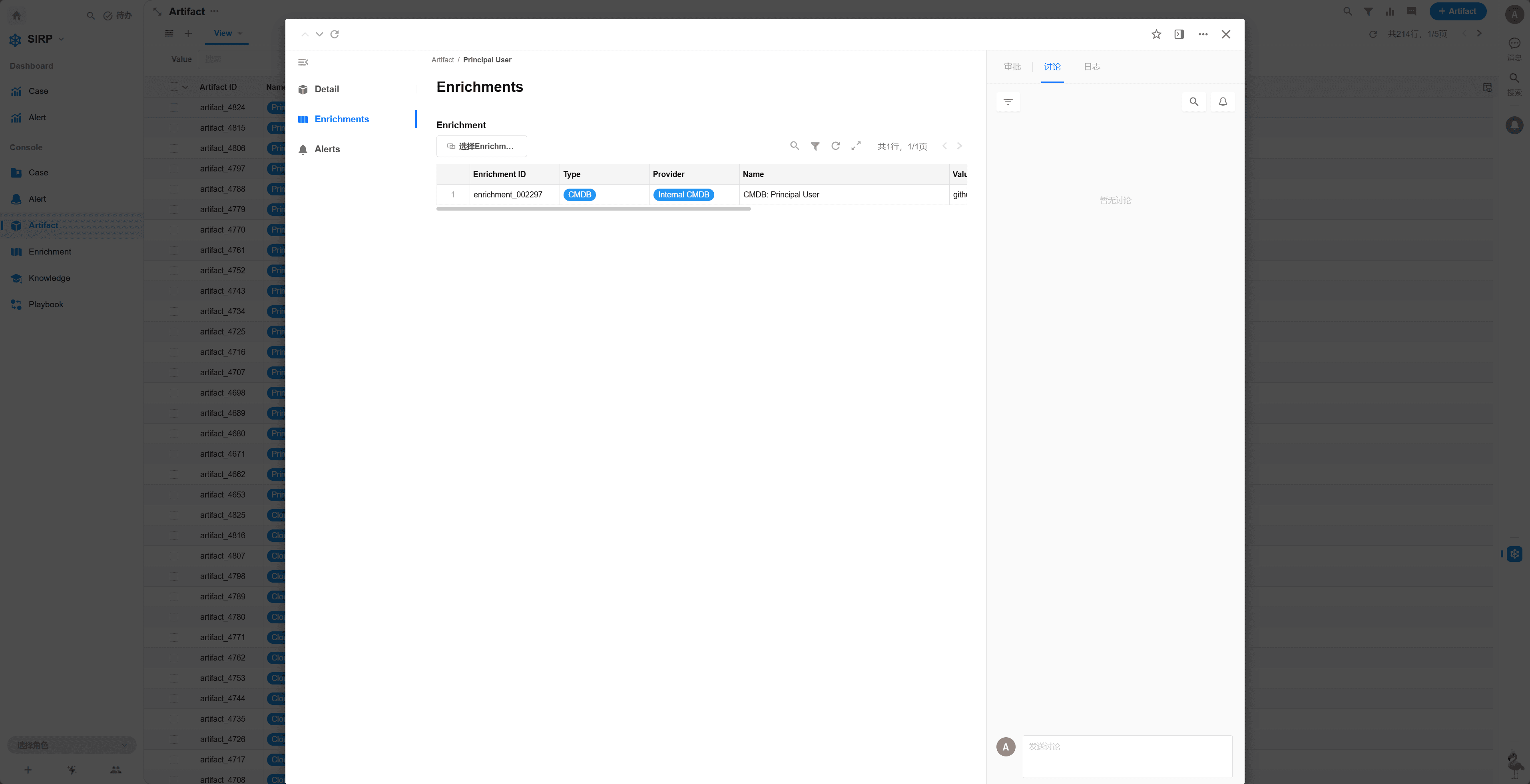Screen dimensions: 1530x784
Task: Open the 搜索 global search on right rail
Action: tap(1514, 84)
